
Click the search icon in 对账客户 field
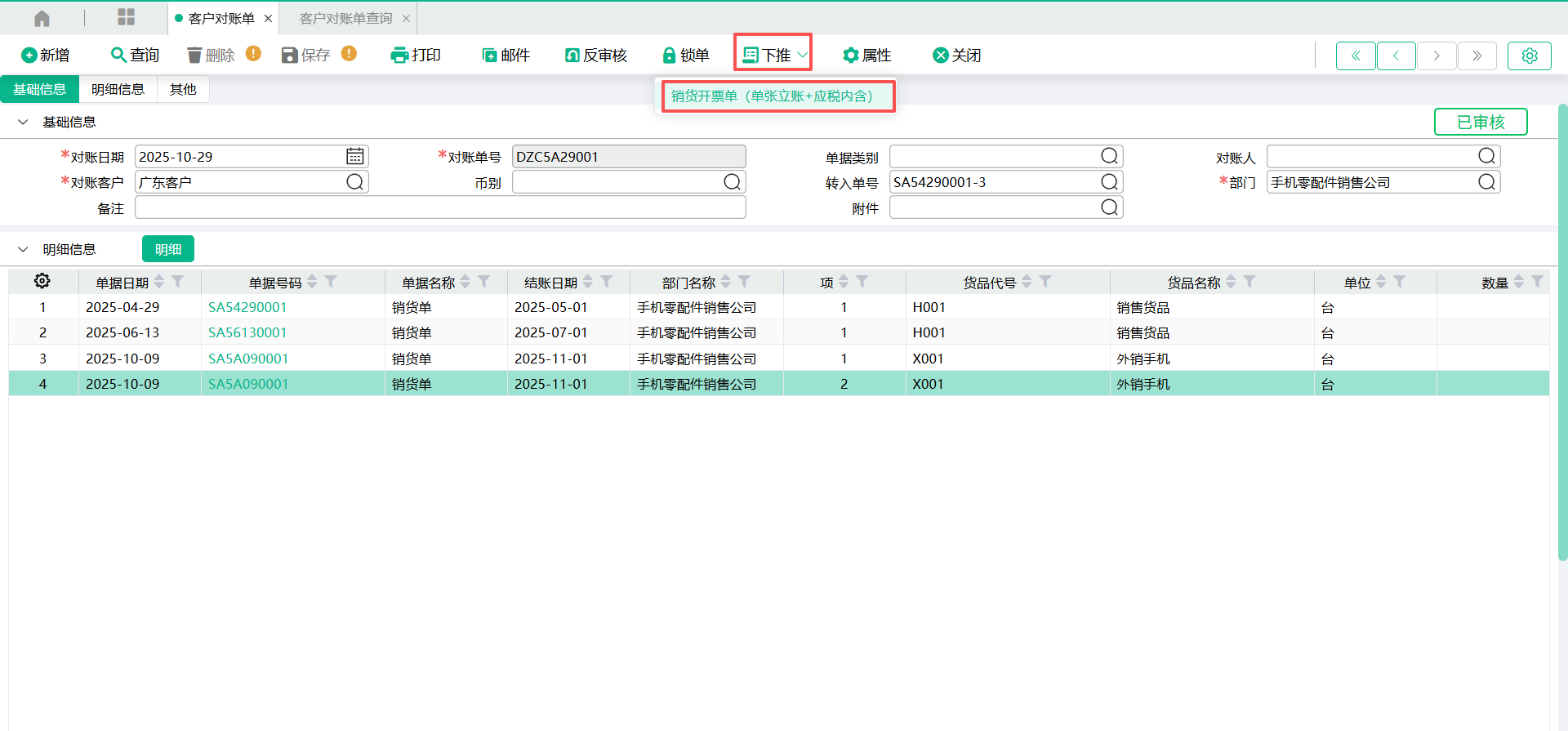354,182
